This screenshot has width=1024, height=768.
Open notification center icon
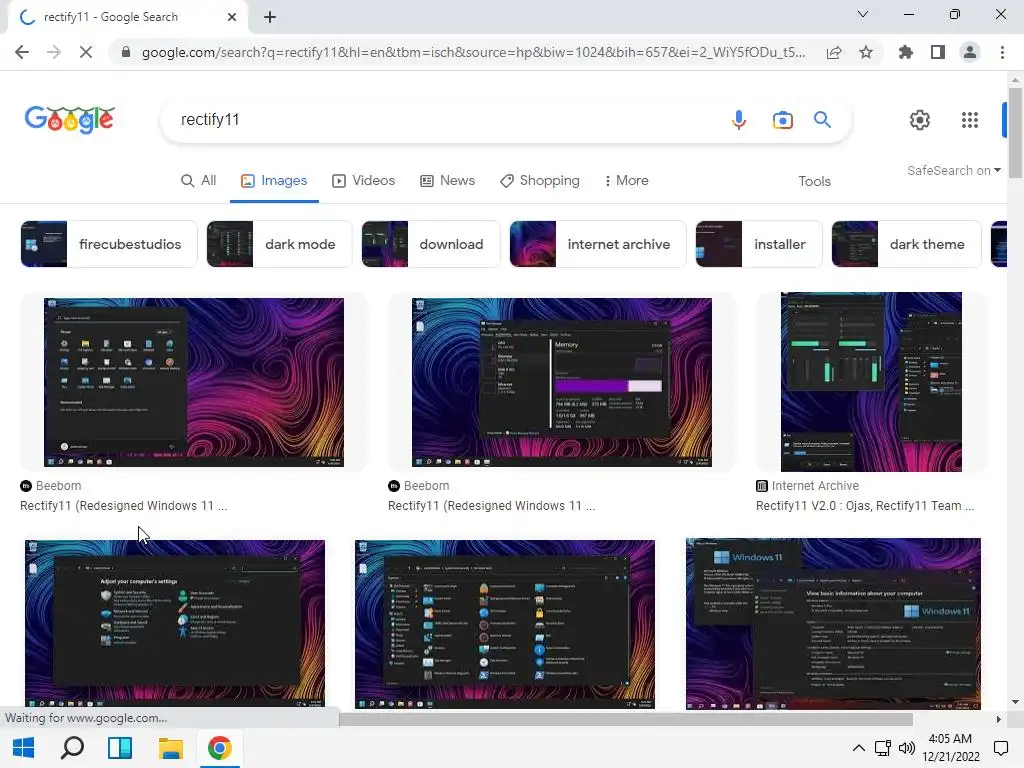point(1000,748)
